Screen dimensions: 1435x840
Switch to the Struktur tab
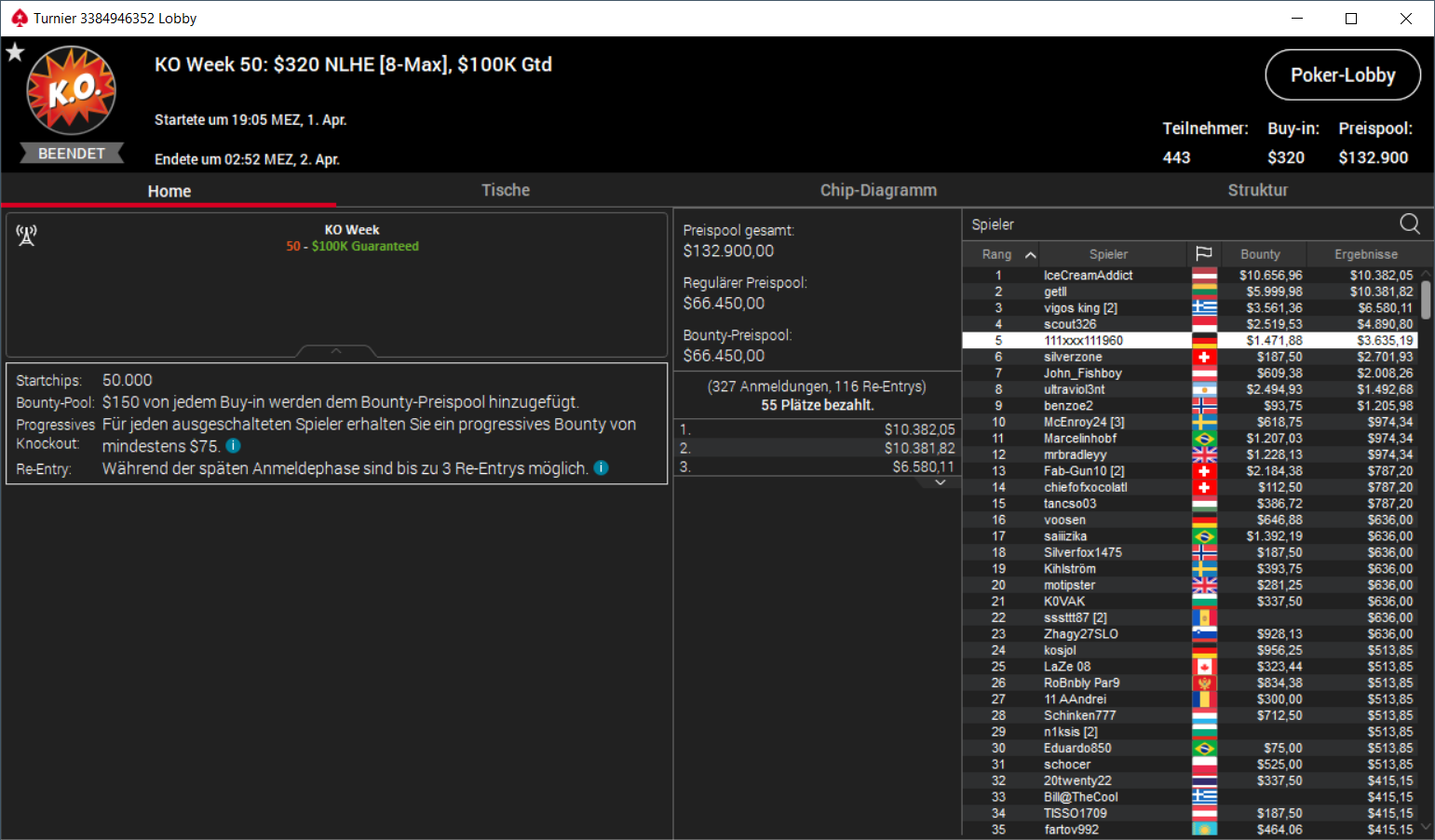1257,190
